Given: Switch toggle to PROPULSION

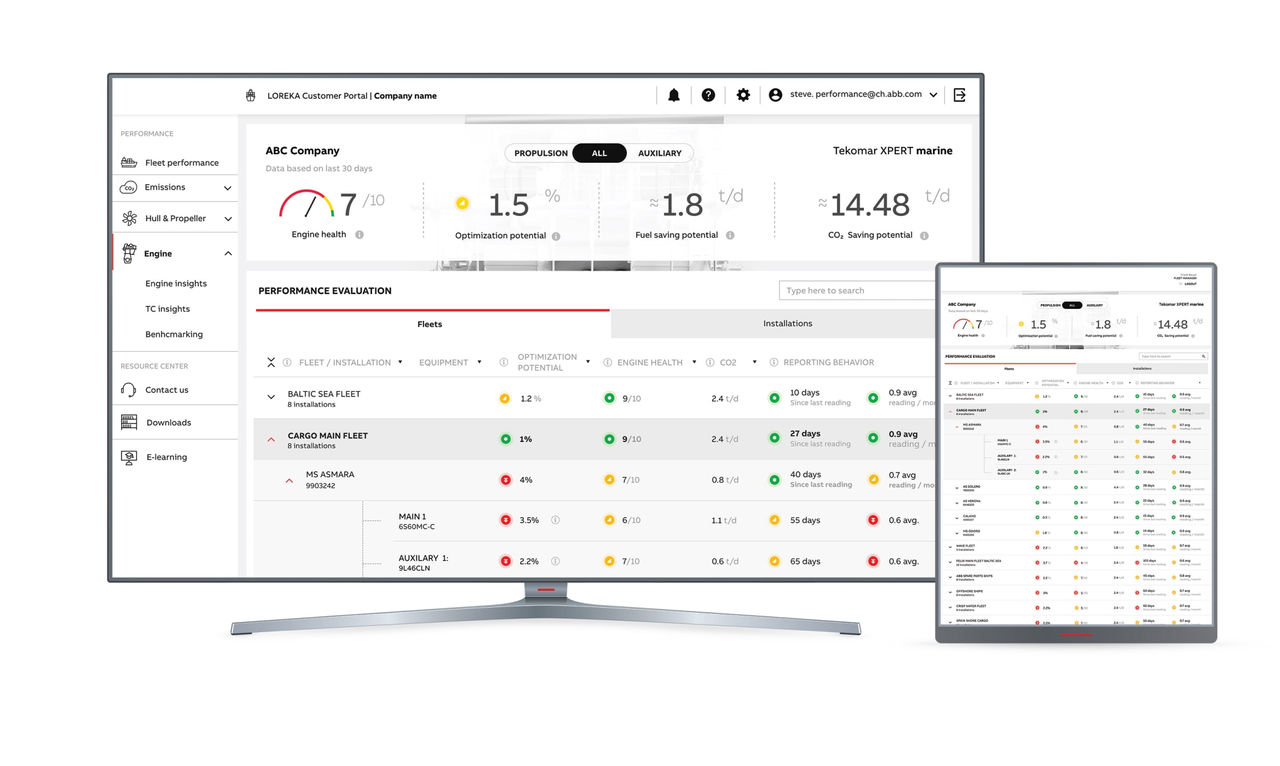Looking at the screenshot, I should pos(541,153).
